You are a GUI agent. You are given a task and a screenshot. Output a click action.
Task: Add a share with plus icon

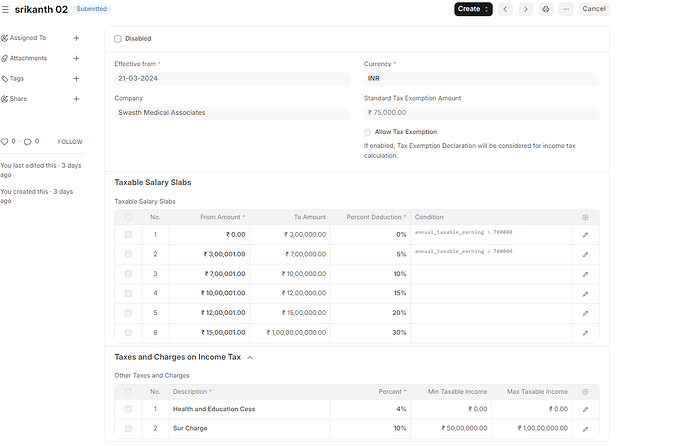tap(76, 99)
